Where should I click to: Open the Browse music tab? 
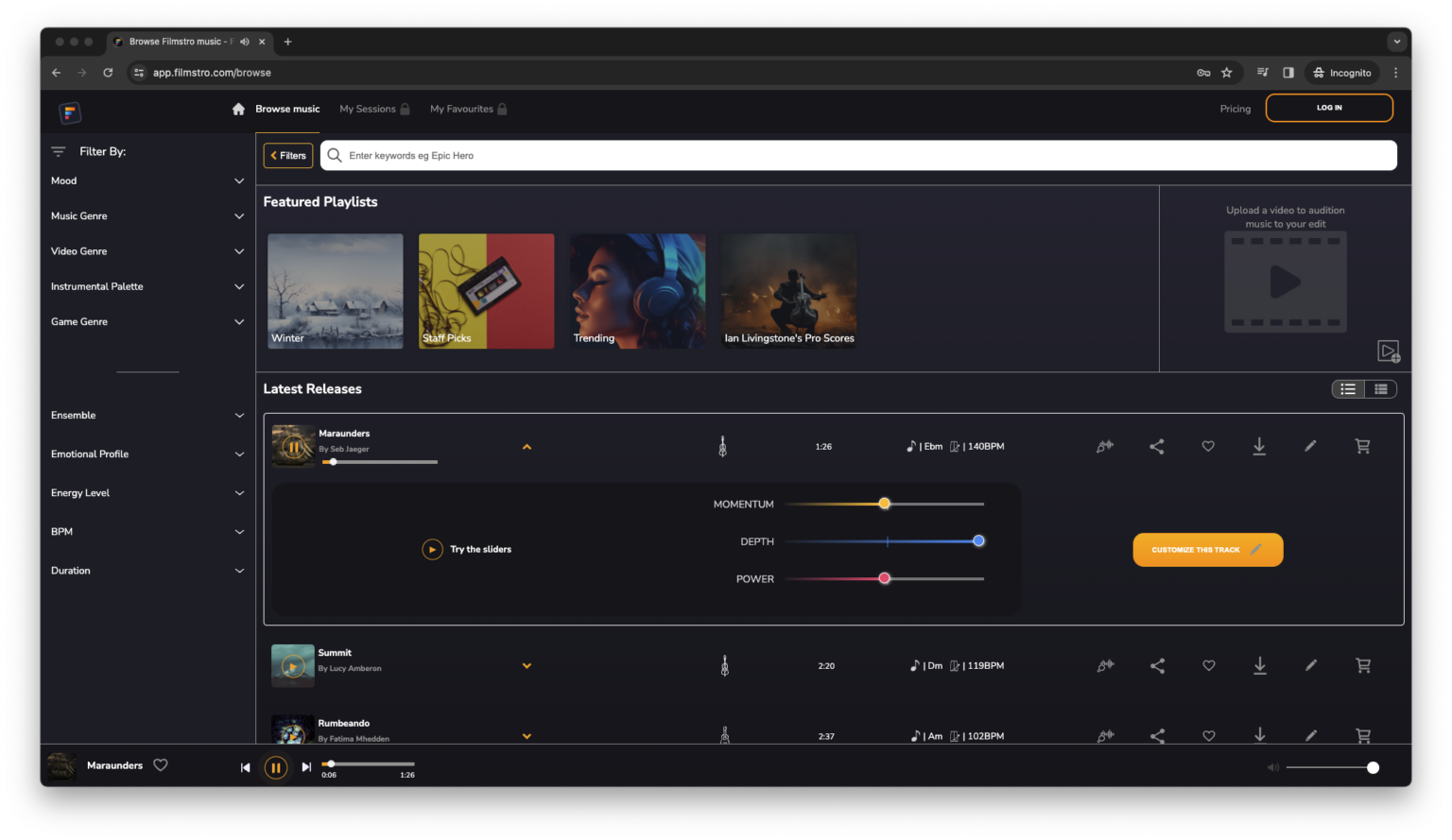286,109
